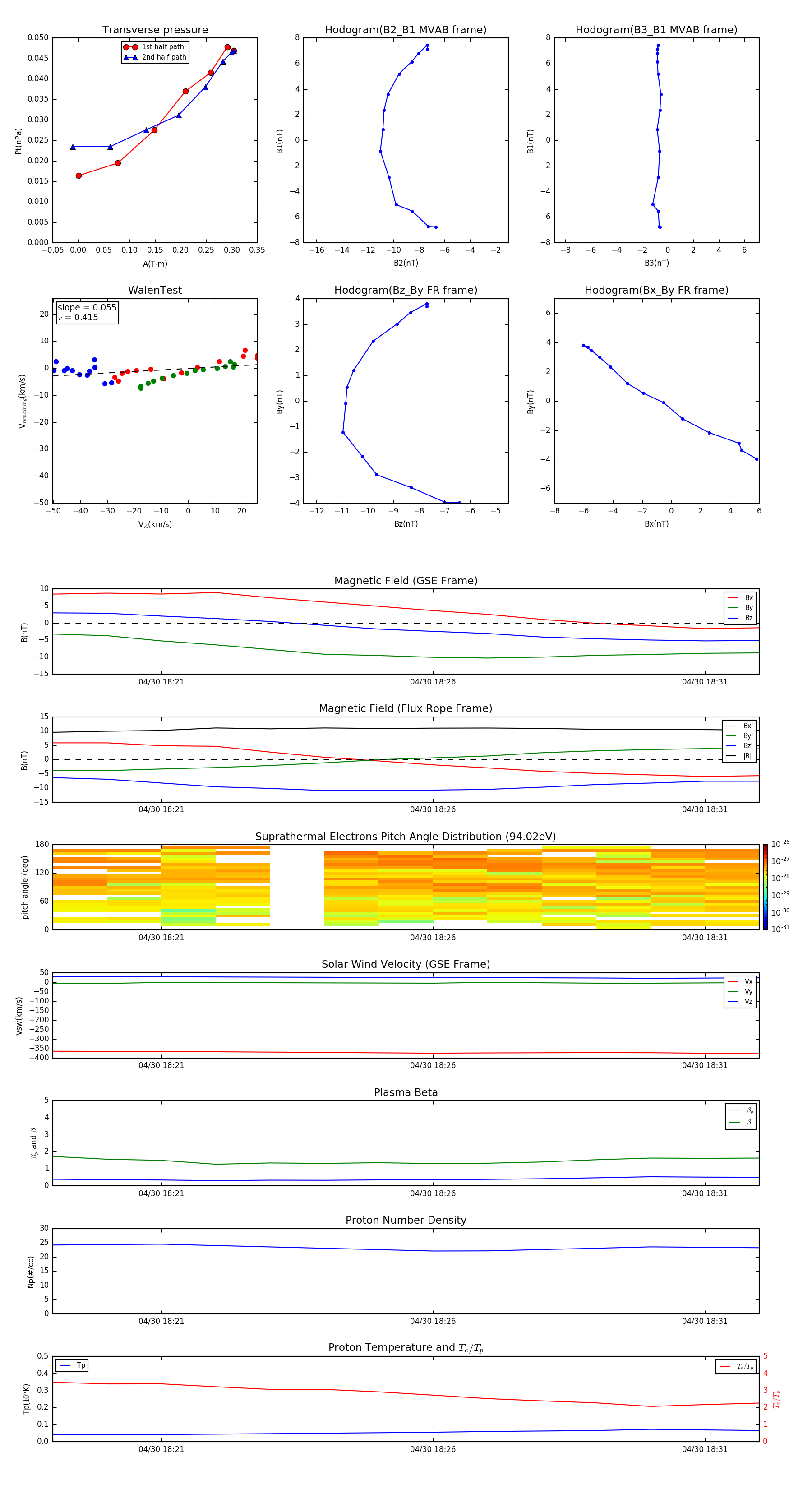Click the '10^-26' colorbar tick label
The height and width of the screenshot is (1489, 812).
point(780,844)
